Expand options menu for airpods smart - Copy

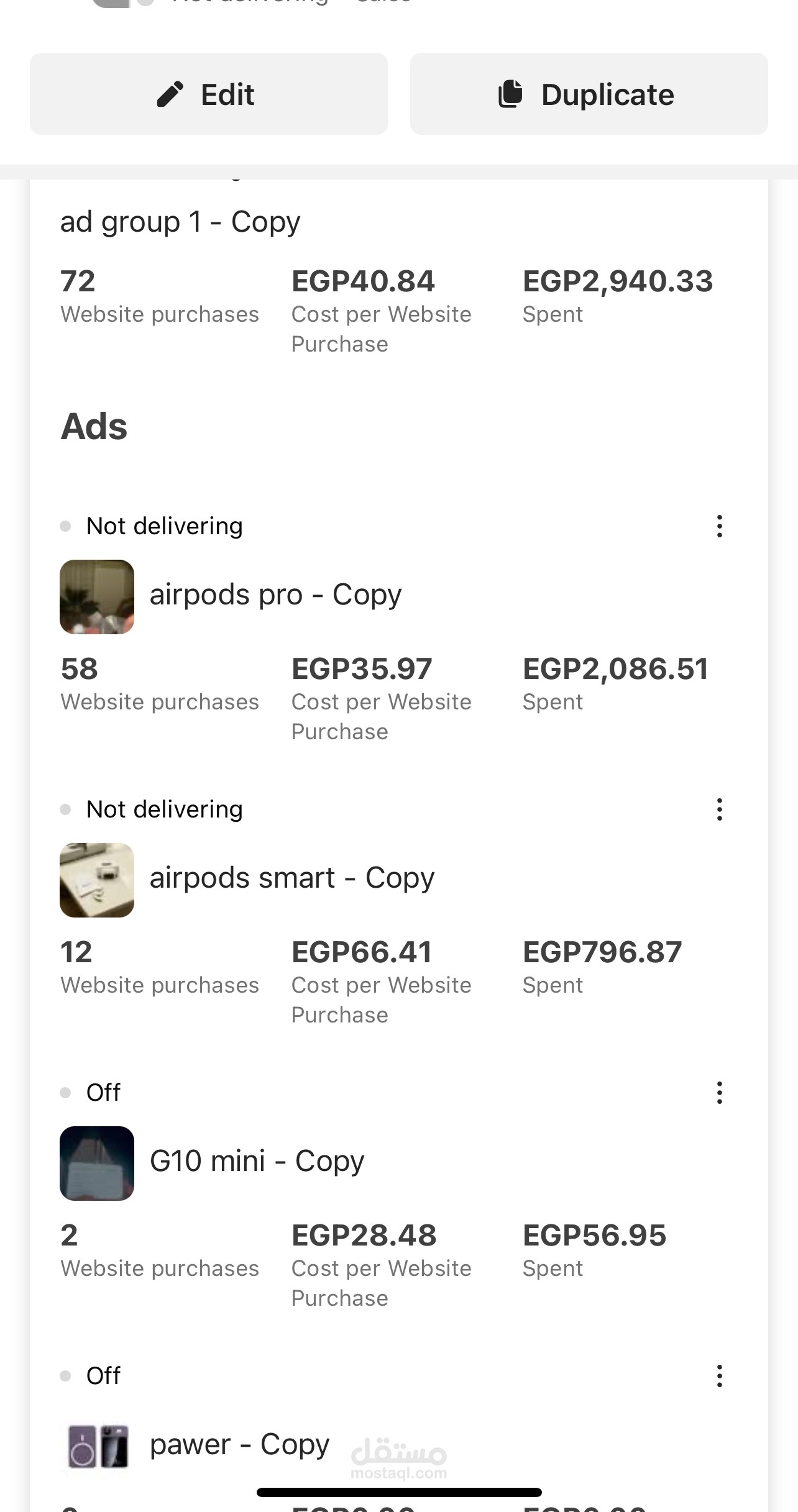tap(719, 809)
